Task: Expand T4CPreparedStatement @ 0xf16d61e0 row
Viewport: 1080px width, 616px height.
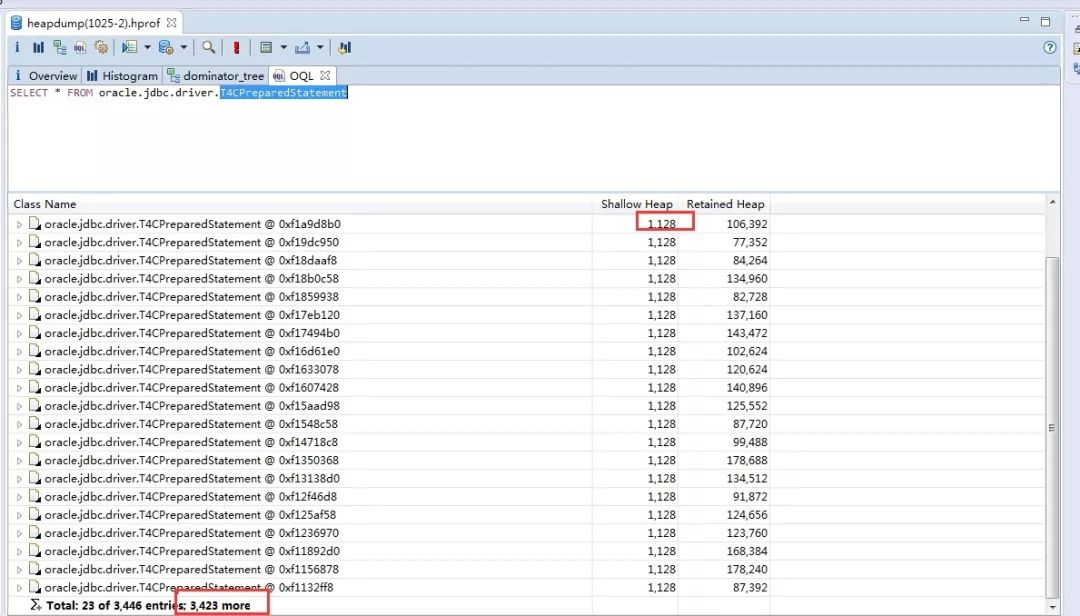Action: click(19, 351)
